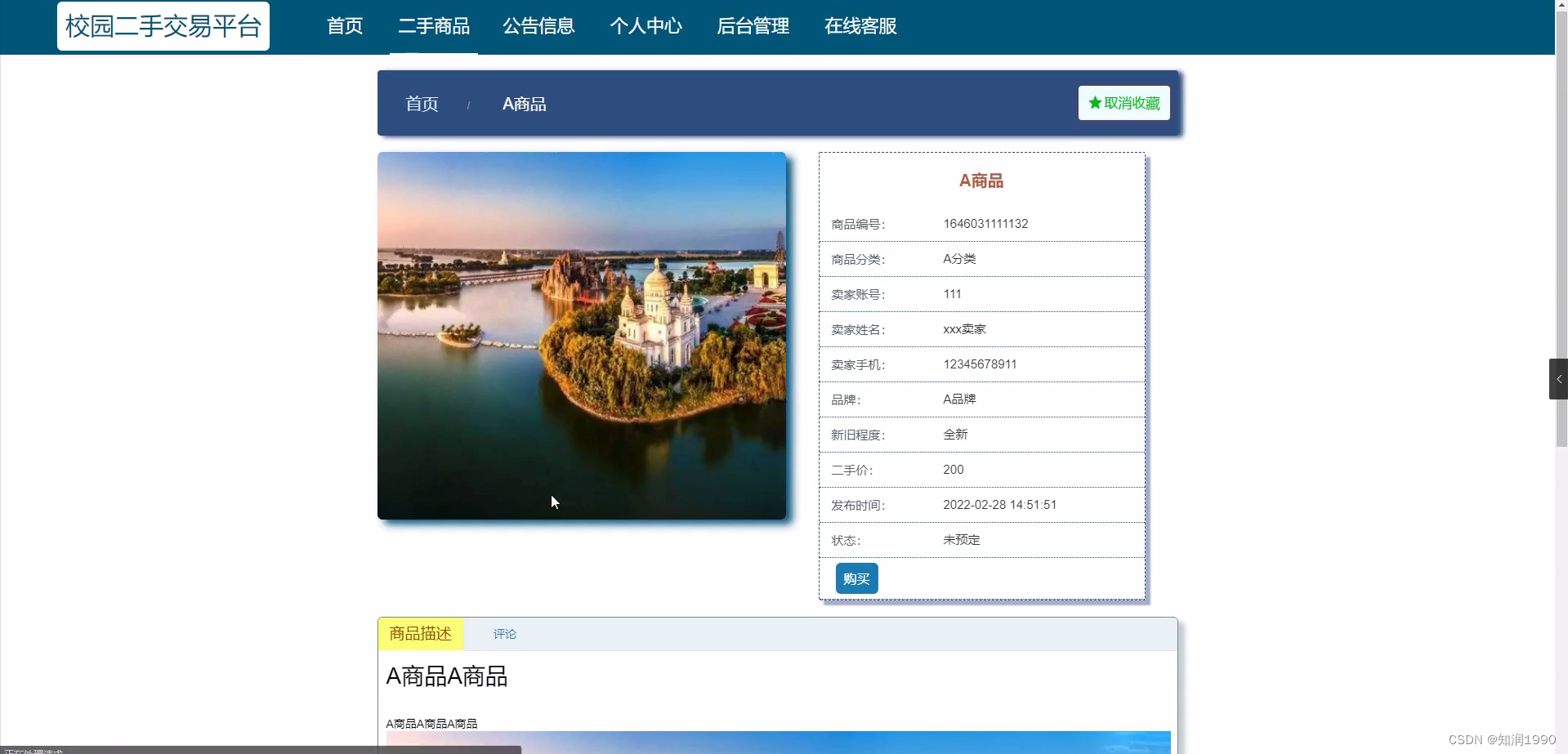Click 首页 in the breadcrumb trail

pos(422,104)
